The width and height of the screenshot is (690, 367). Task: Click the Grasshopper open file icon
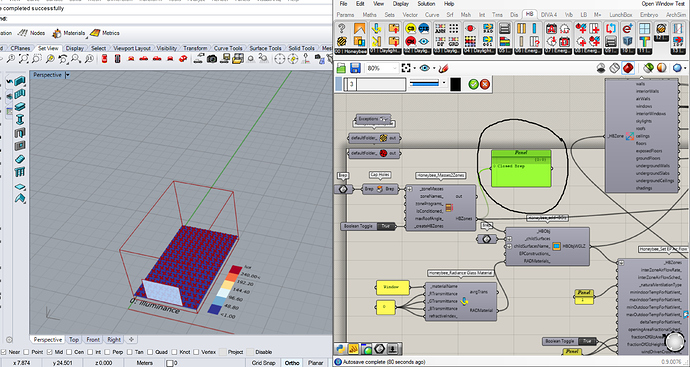point(341,68)
